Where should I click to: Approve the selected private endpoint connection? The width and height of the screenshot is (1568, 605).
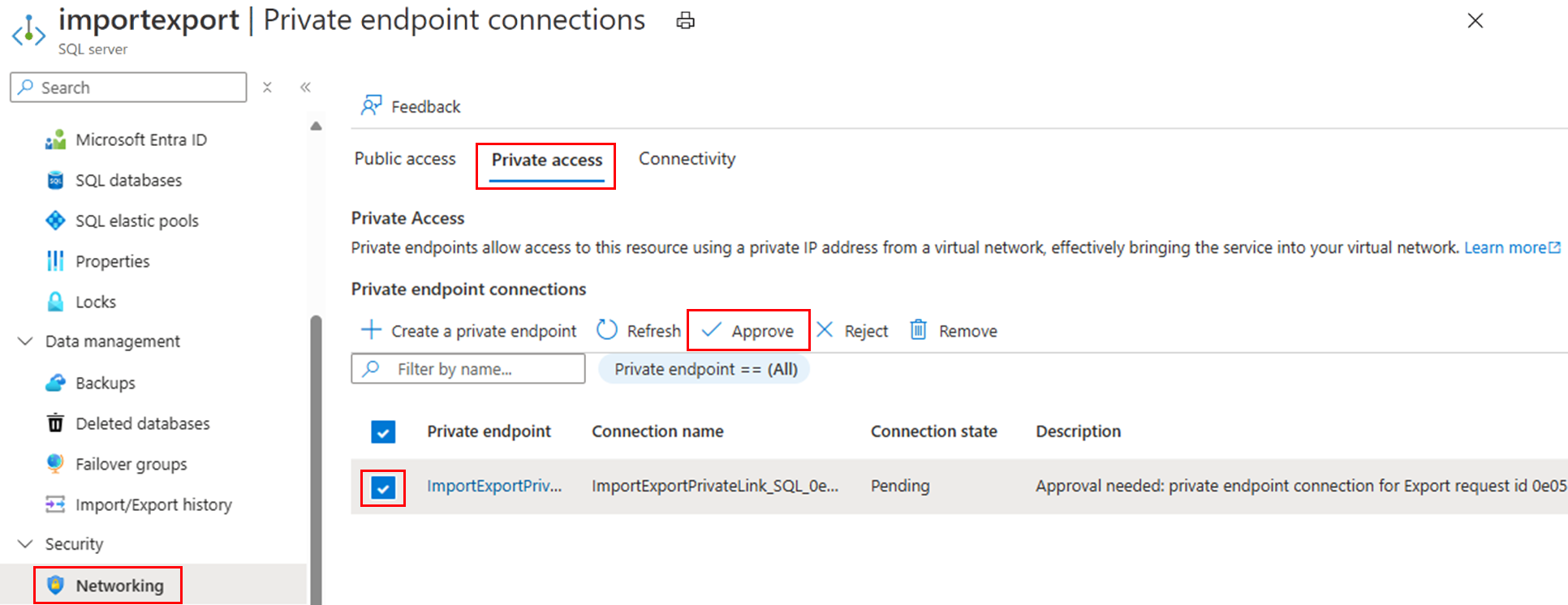(747, 331)
